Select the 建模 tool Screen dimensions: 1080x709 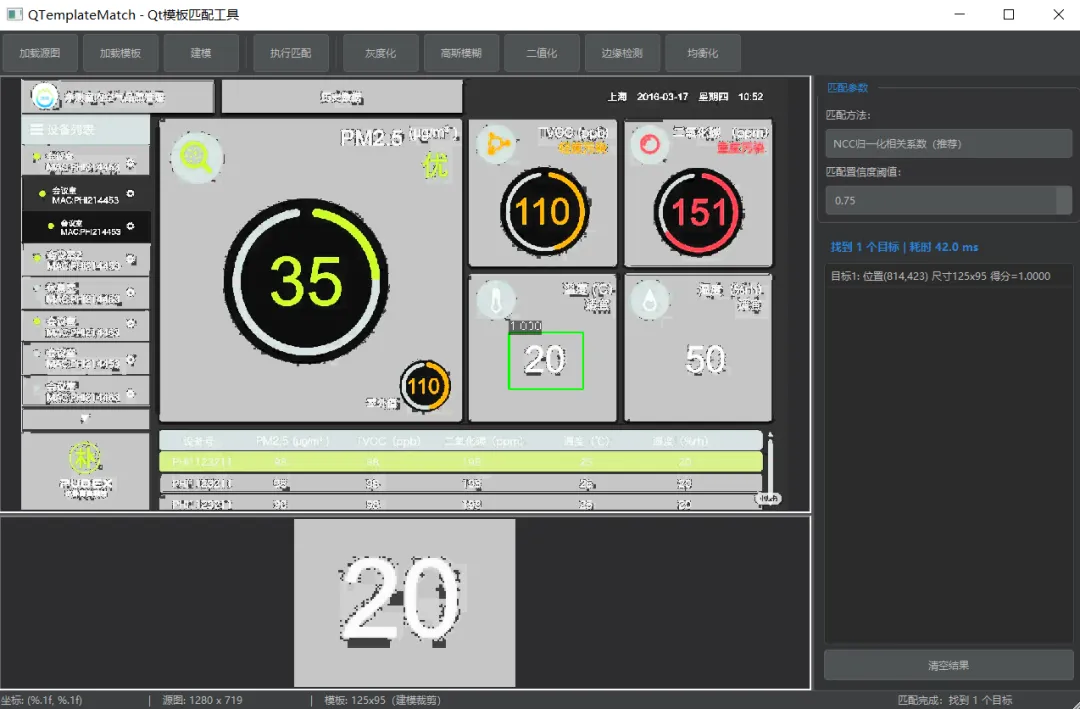pyautogui.click(x=201, y=53)
